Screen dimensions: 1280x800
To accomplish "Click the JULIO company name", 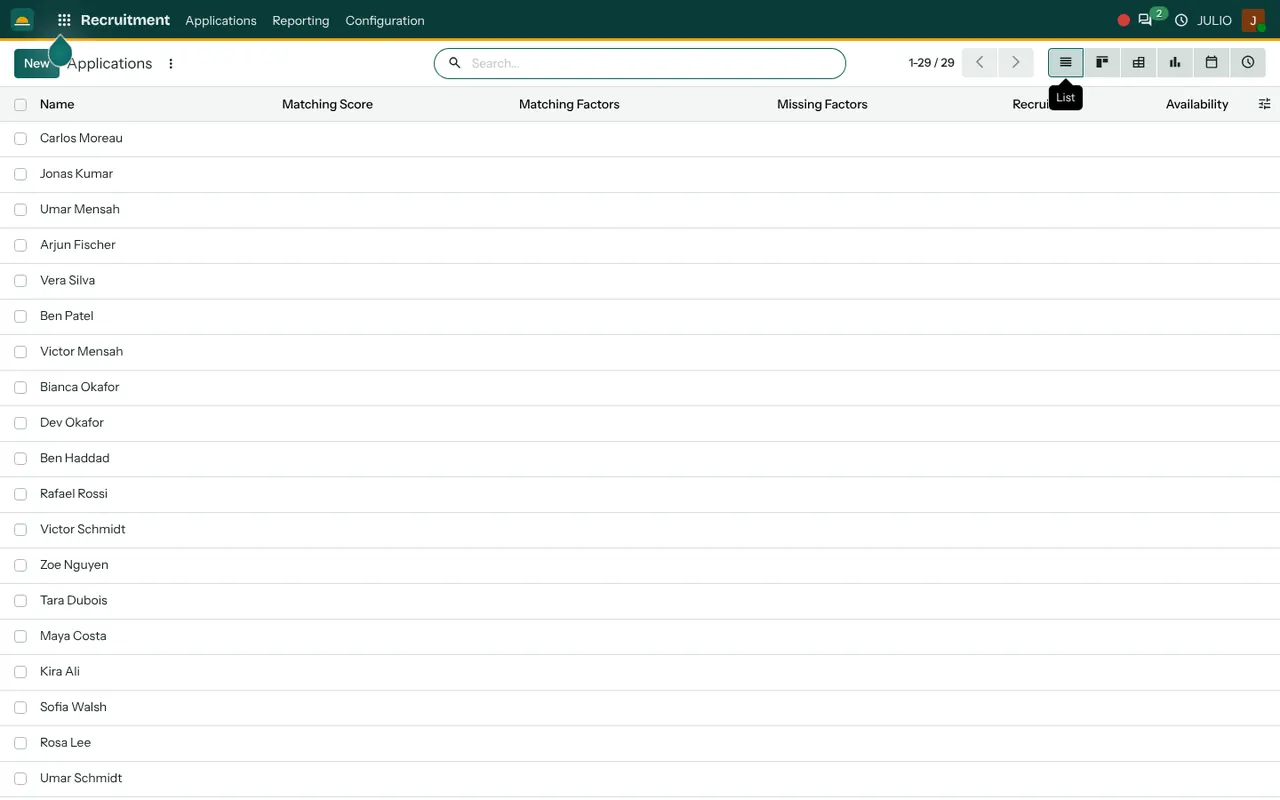I will [x=1214, y=20].
